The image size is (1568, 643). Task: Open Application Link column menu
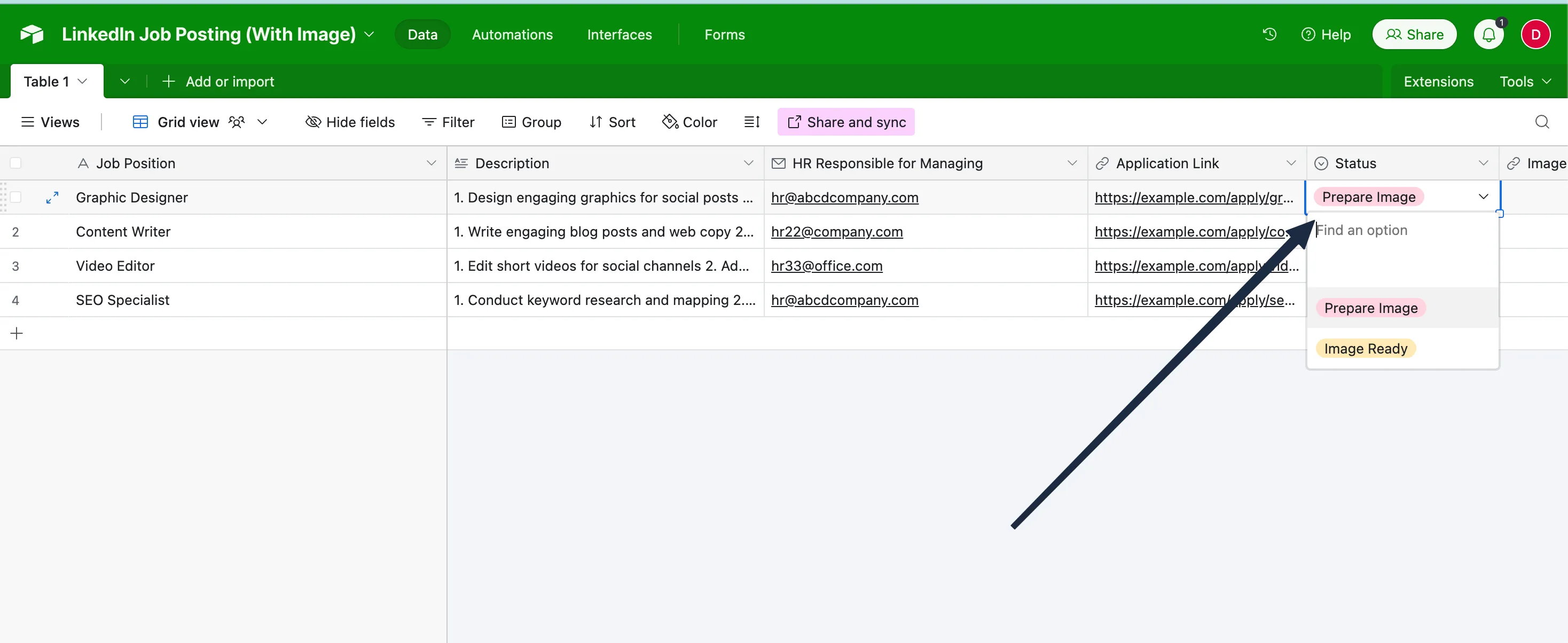(1290, 162)
